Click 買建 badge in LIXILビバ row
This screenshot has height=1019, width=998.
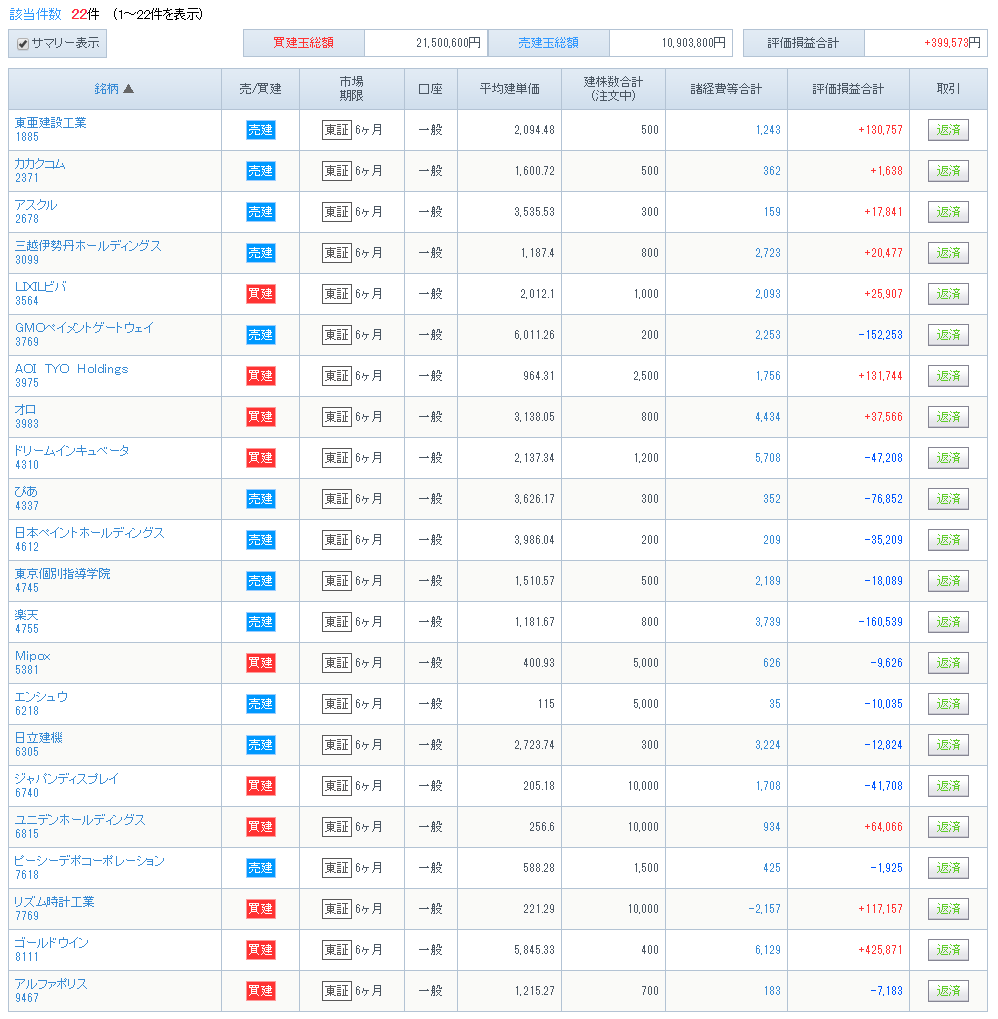[x=261, y=294]
